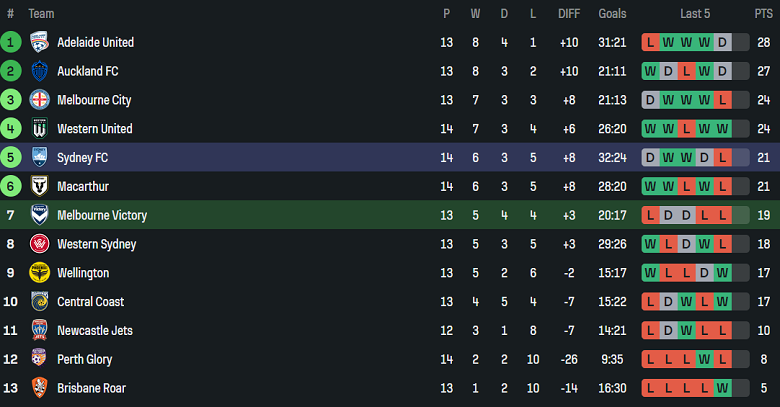
Task: Click the Sydney FC club crest
Action: [x=39, y=158]
